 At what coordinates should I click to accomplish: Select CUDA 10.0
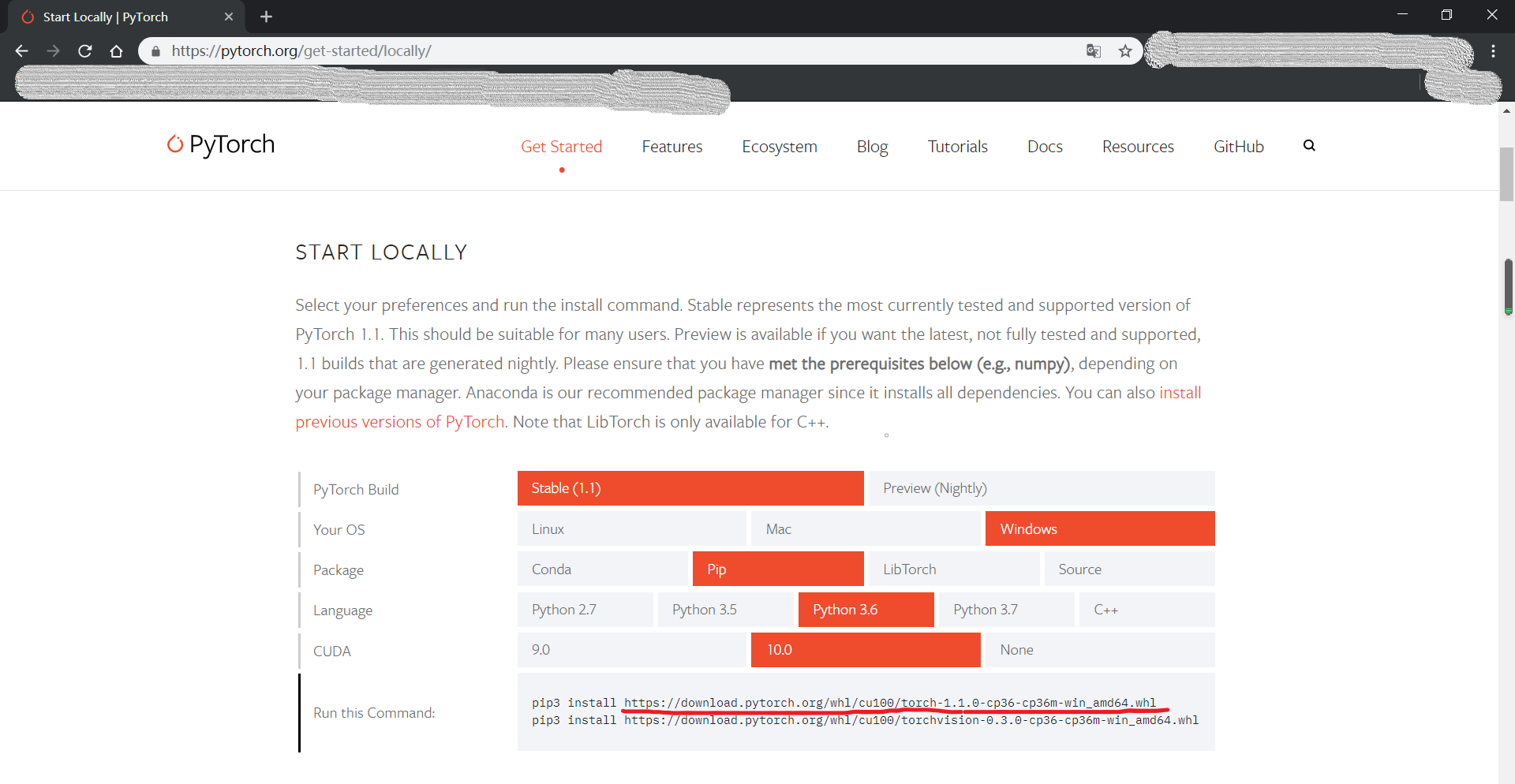point(866,650)
